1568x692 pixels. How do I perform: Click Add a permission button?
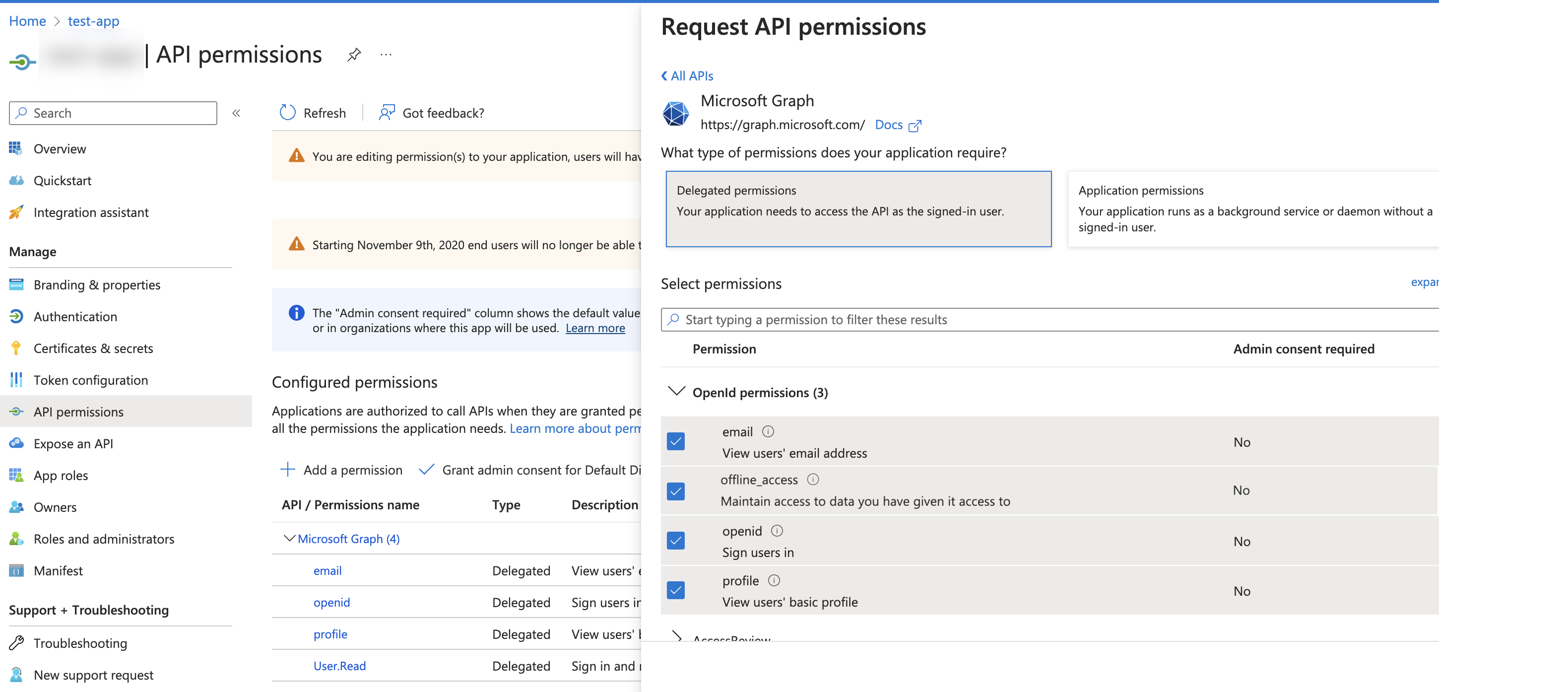click(341, 470)
